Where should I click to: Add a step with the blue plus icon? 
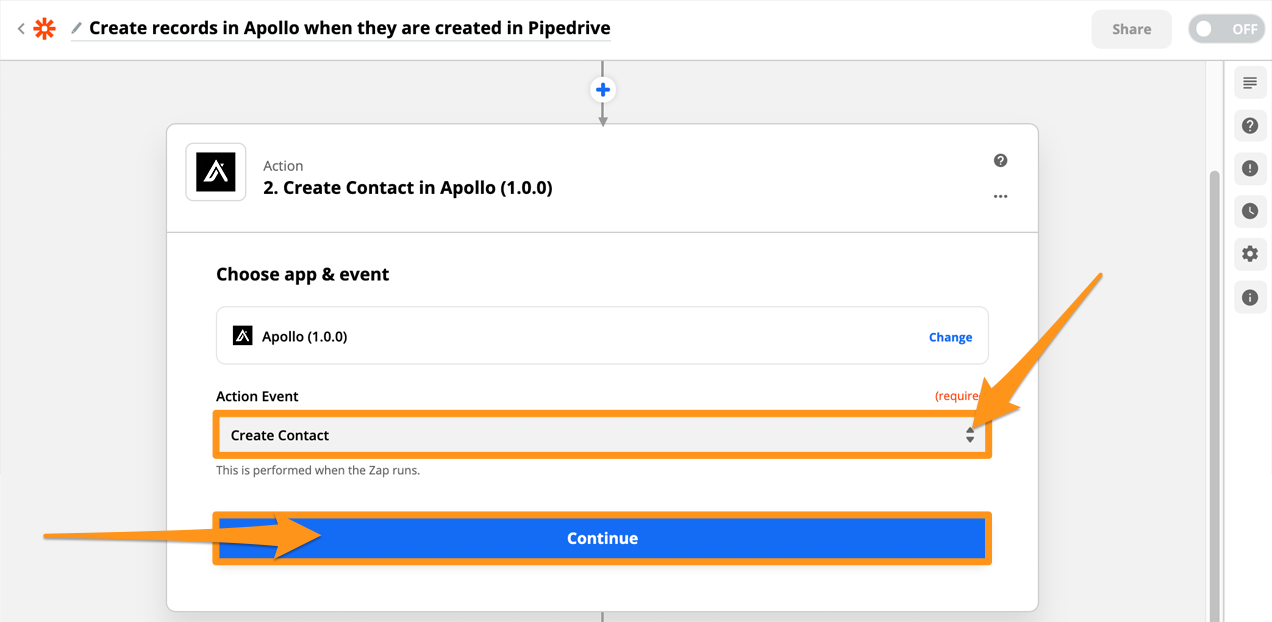pos(603,90)
